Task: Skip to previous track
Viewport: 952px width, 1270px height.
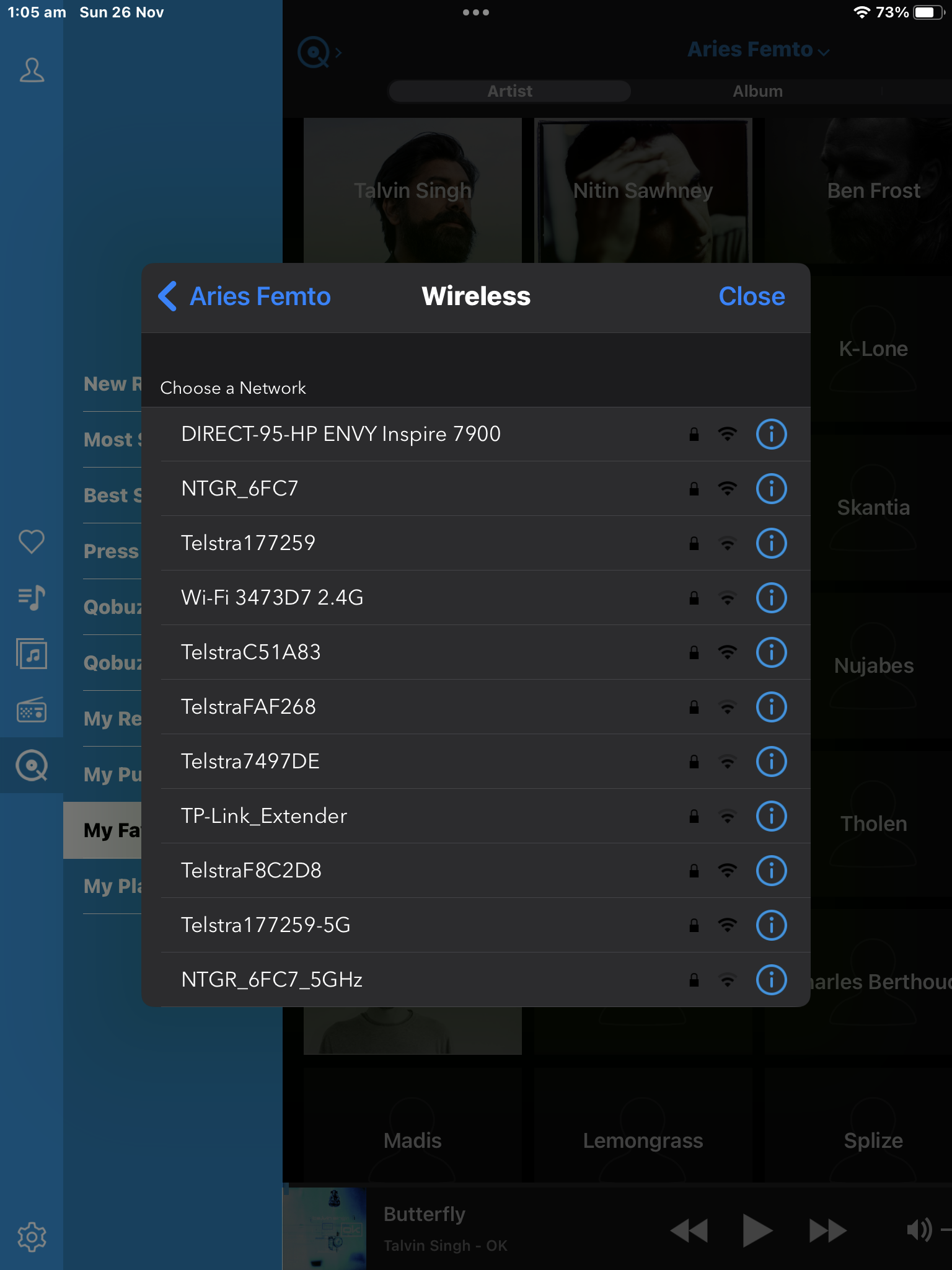Action: click(689, 1230)
